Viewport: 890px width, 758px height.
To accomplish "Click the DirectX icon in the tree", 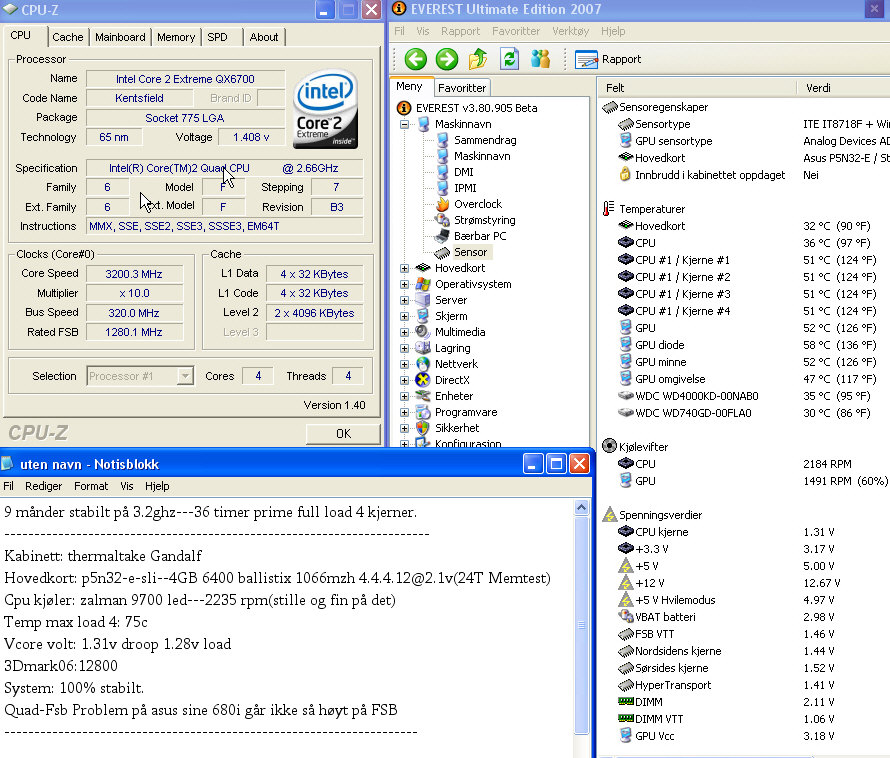I will tap(423, 380).
